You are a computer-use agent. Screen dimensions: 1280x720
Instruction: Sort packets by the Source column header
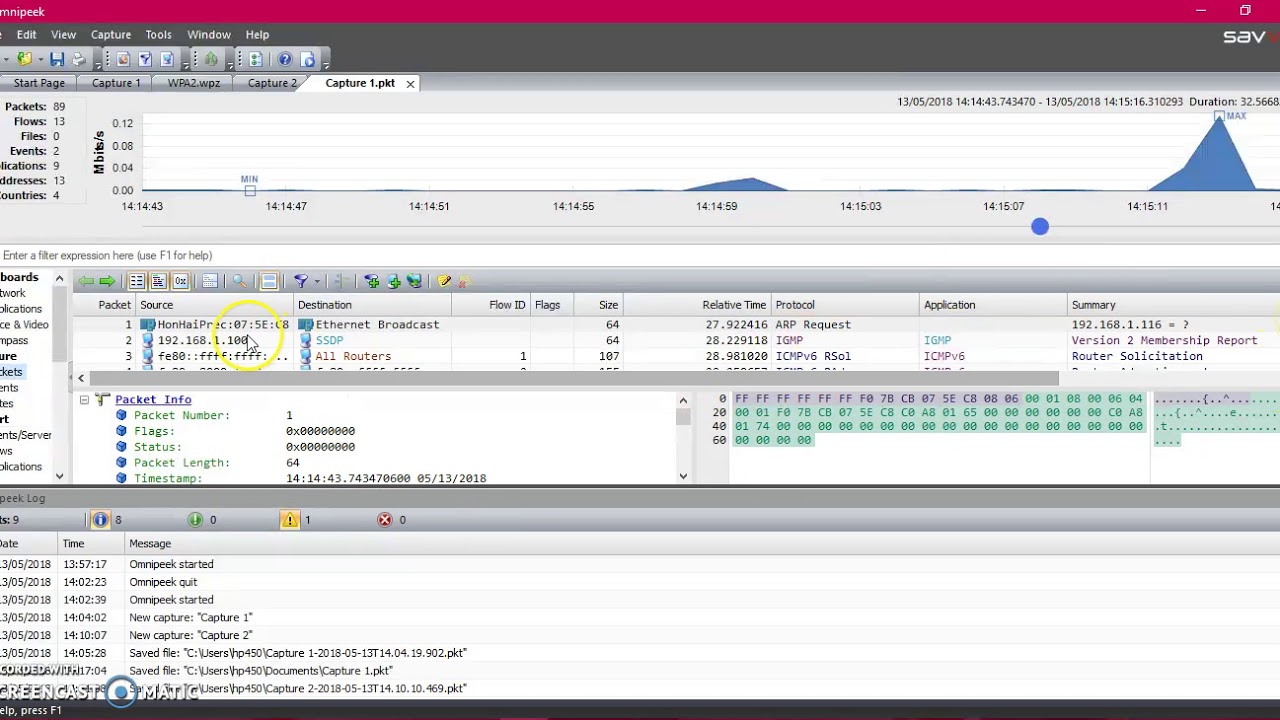(215, 305)
